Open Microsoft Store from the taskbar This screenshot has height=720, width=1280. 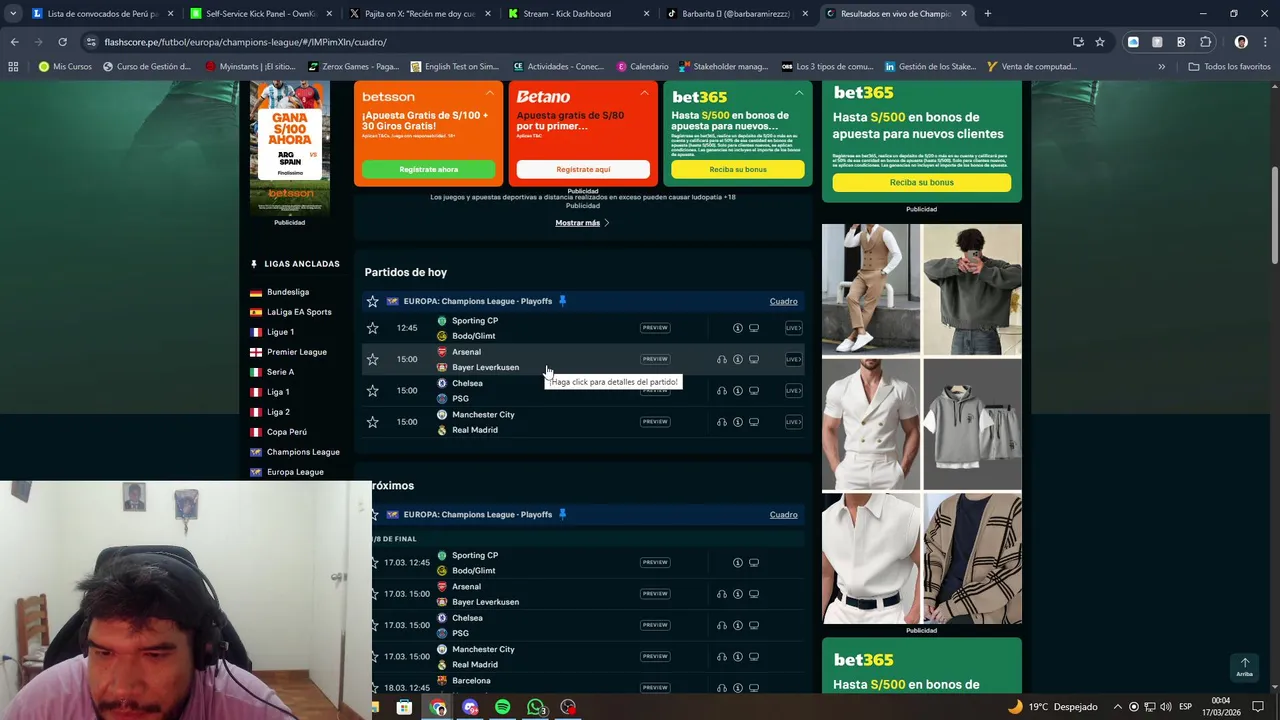pyautogui.click(x=404, y=707)
